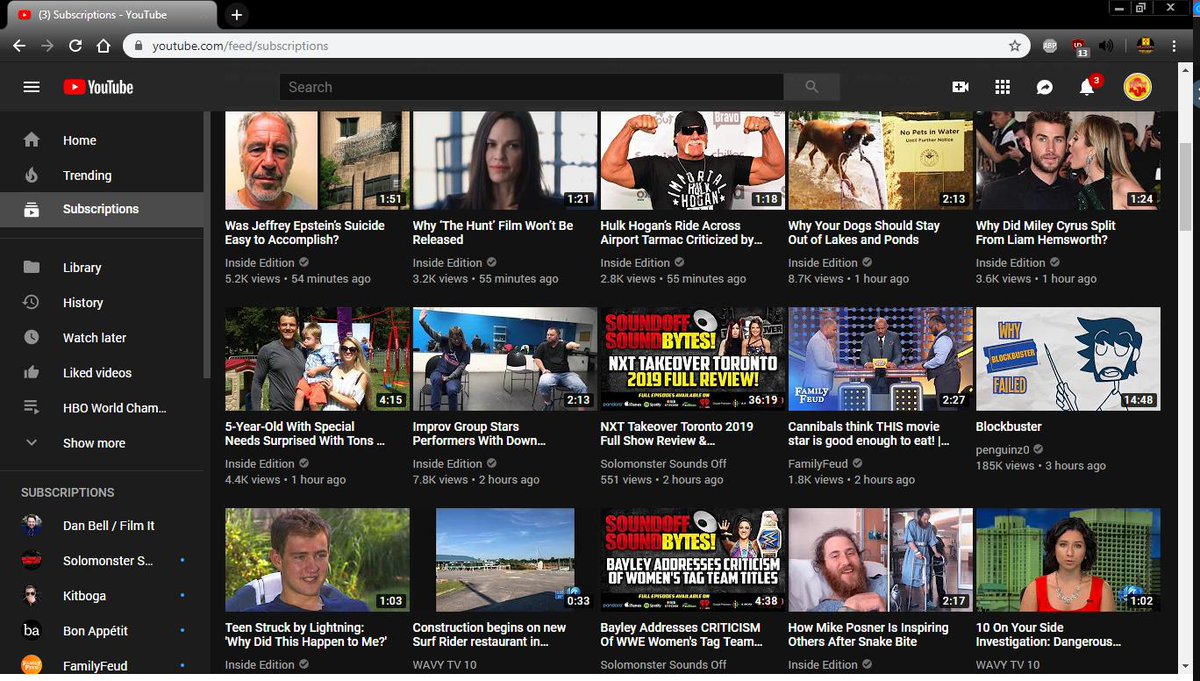
Task: Open the create video camera icon
Action: point(960,87)
